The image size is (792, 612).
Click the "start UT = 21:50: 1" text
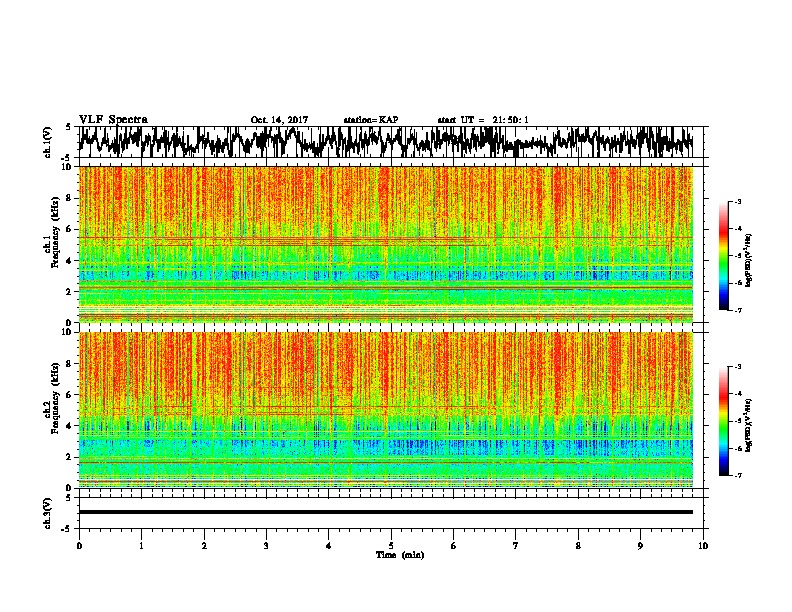click(483, 120)
